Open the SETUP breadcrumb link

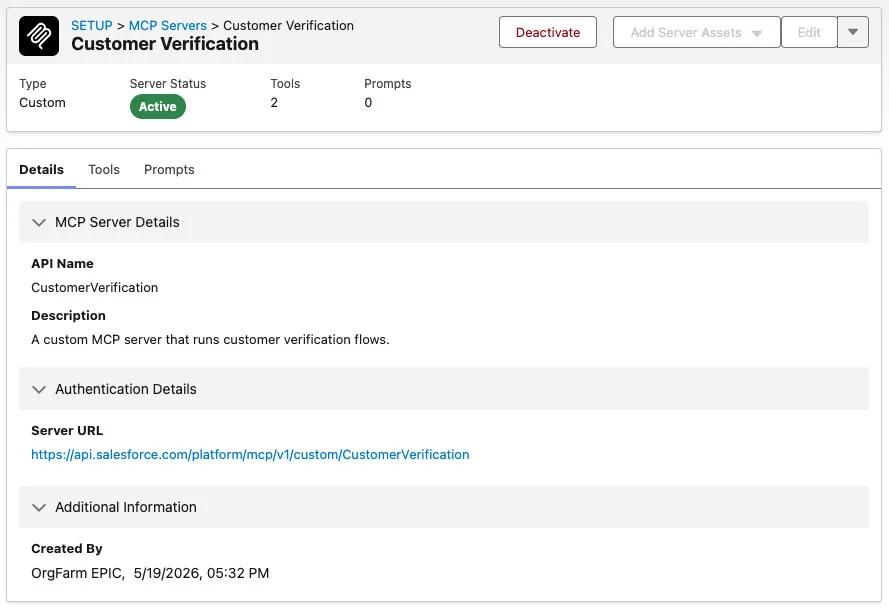click(x=92, y=26)
